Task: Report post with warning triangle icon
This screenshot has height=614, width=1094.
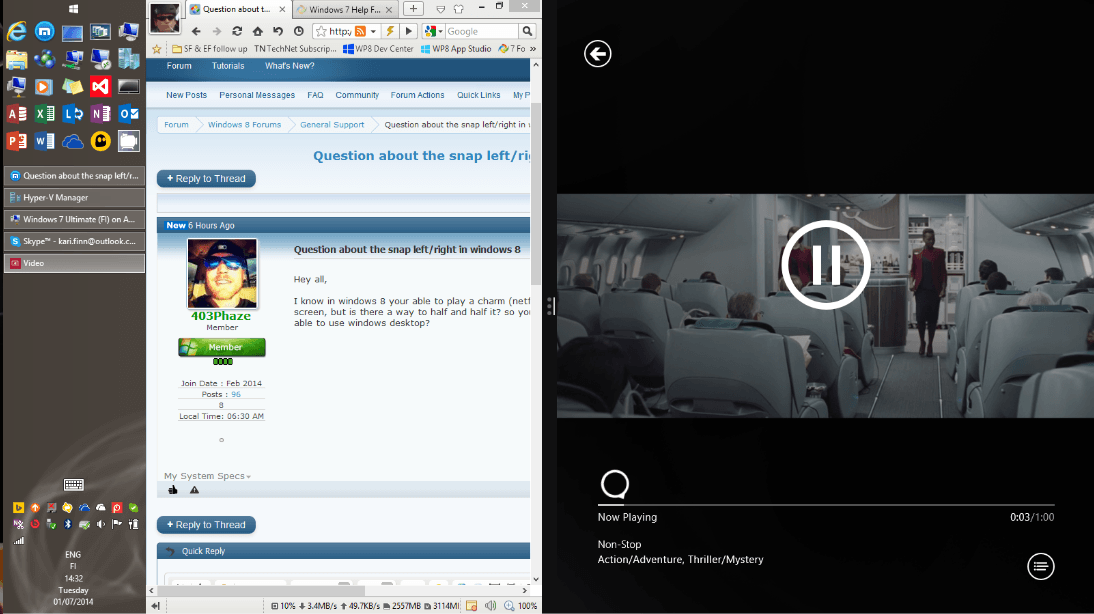Action: click(x=194, y=490)
